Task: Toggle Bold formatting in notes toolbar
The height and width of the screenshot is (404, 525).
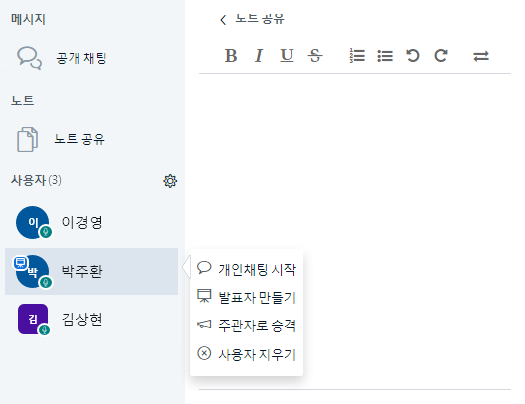Action: tap(231, 56)
